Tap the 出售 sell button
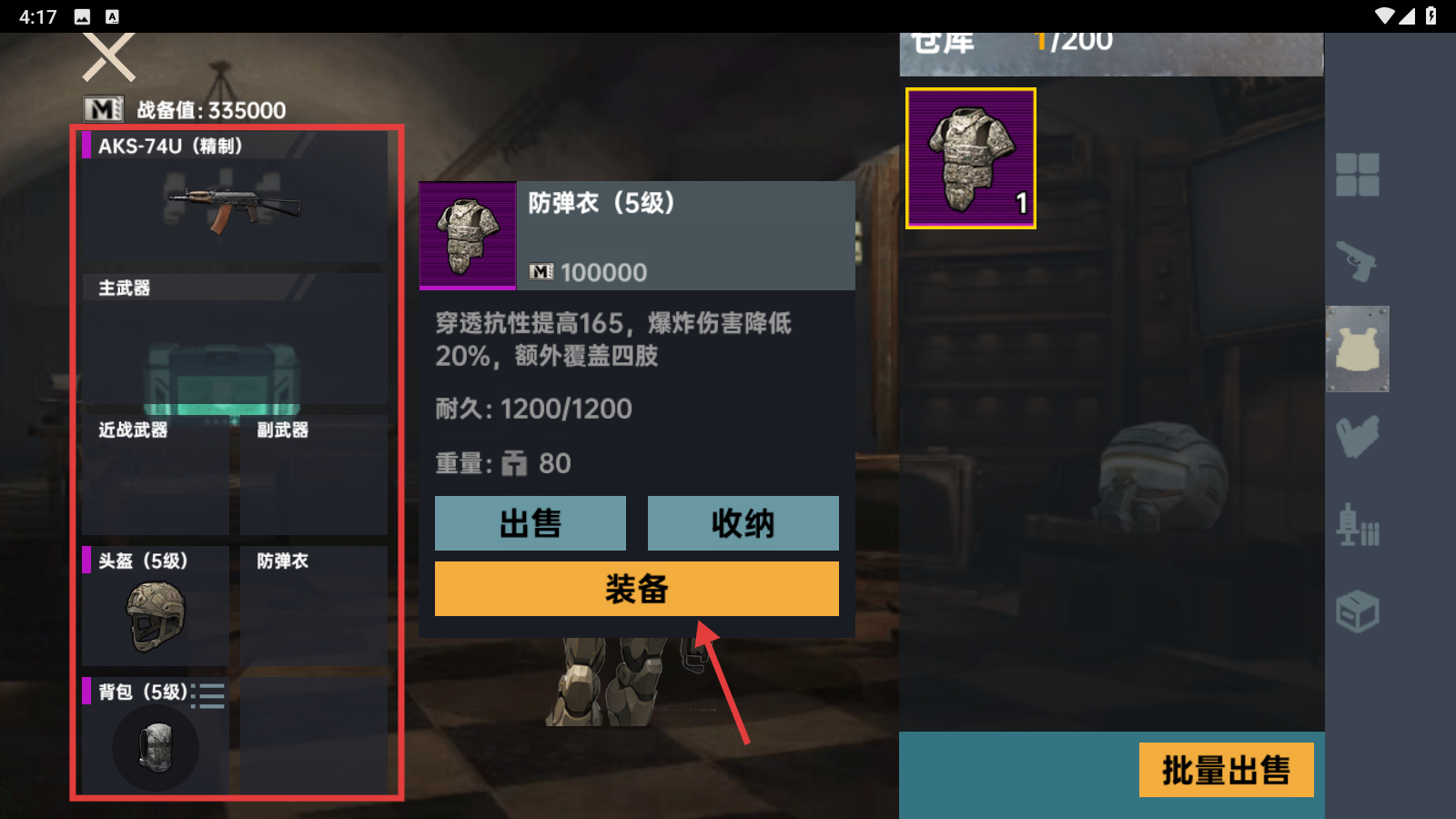This screenshot has height=819, width=1456. pyautogui.click(x=531, y=523)
